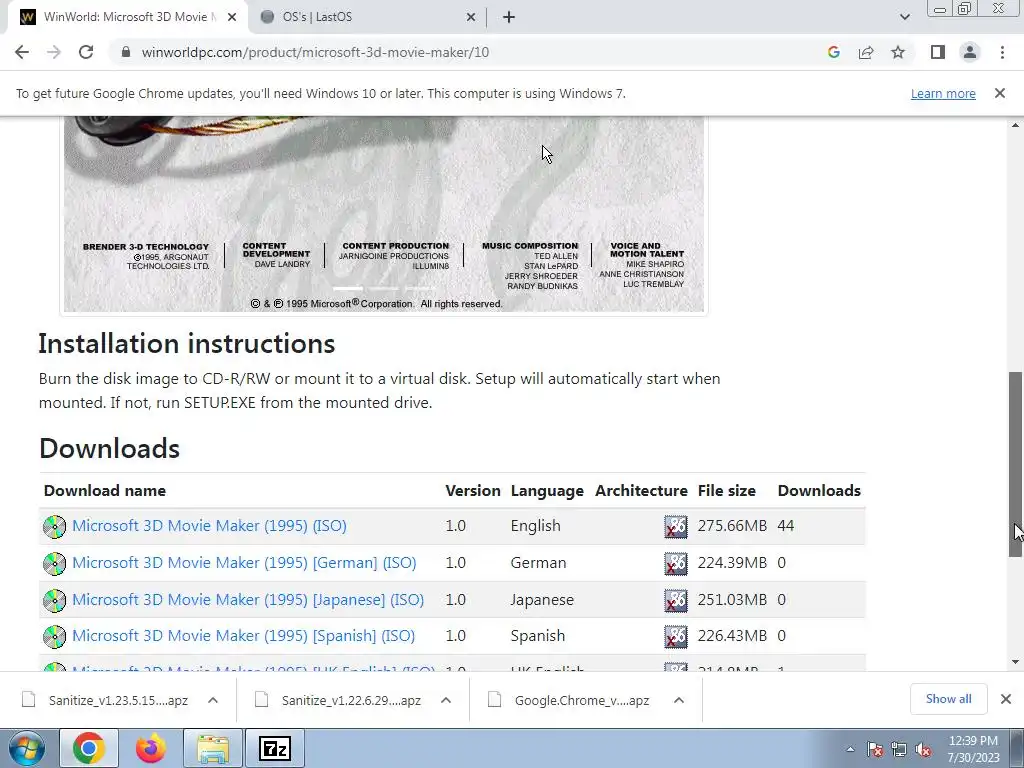Reload the page with the refresh icon
Viewport: 1024px width, 768px height.
[x=86, y=52]
